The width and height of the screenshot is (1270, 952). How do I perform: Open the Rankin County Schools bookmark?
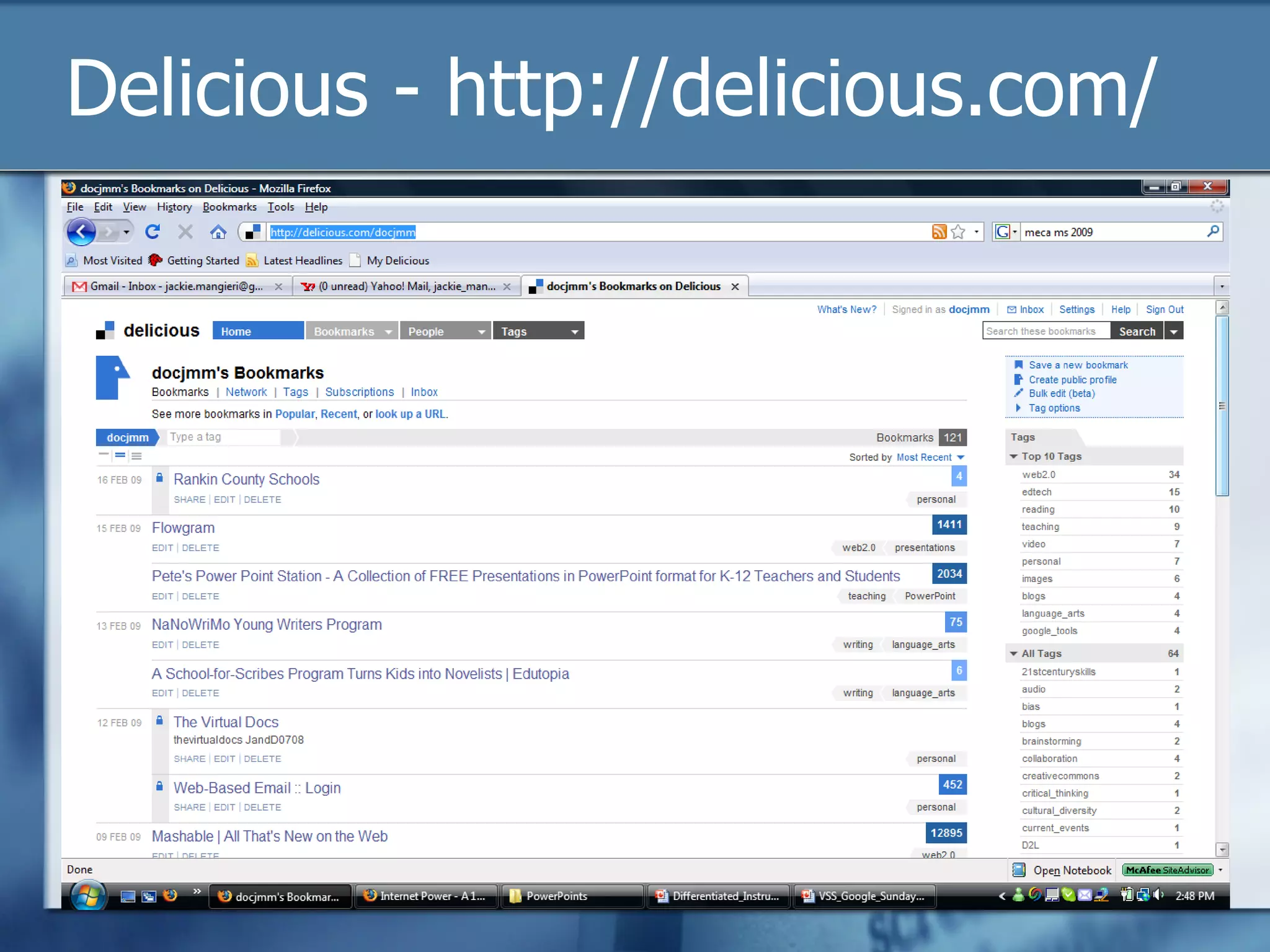tap(246, 479)
